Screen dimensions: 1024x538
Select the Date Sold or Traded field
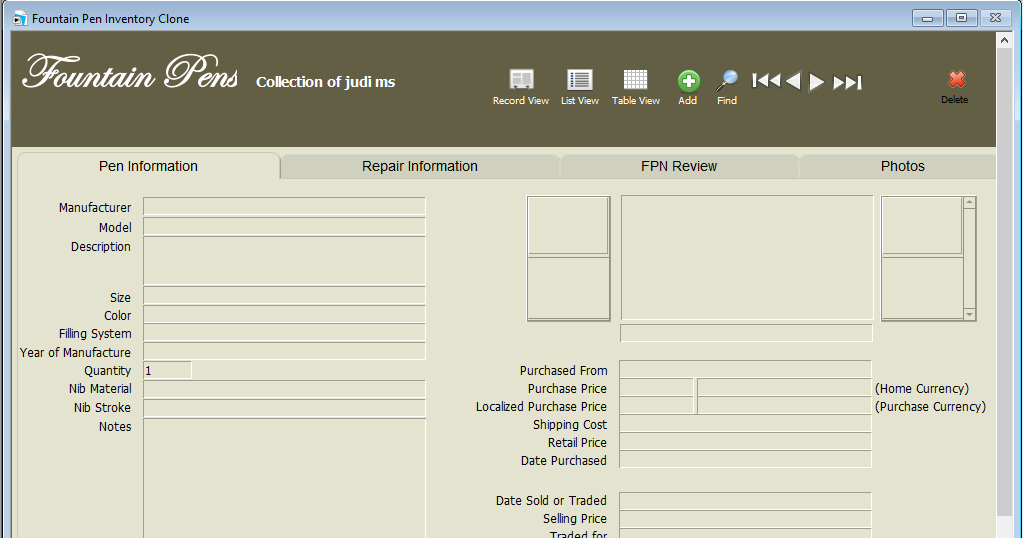[x=745, y=501]
